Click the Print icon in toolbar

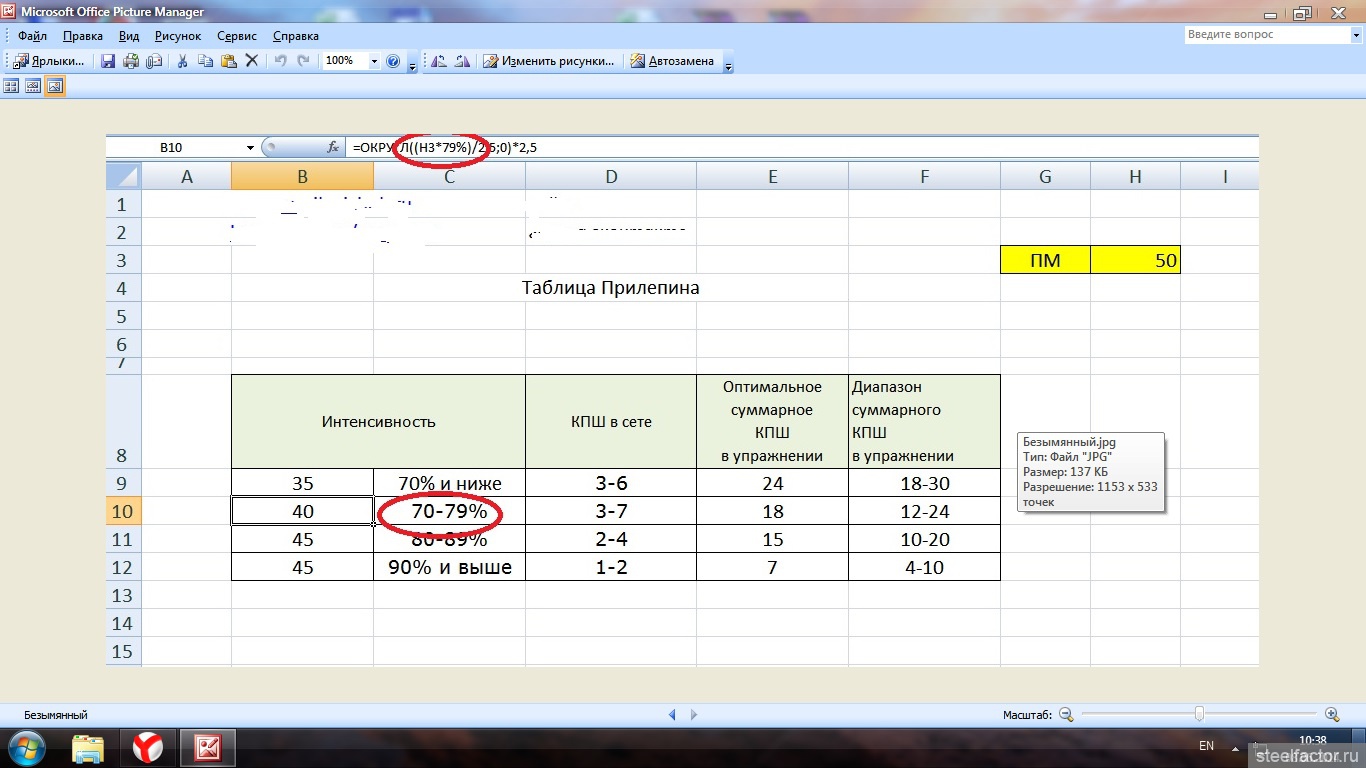(x=131, y=61)
